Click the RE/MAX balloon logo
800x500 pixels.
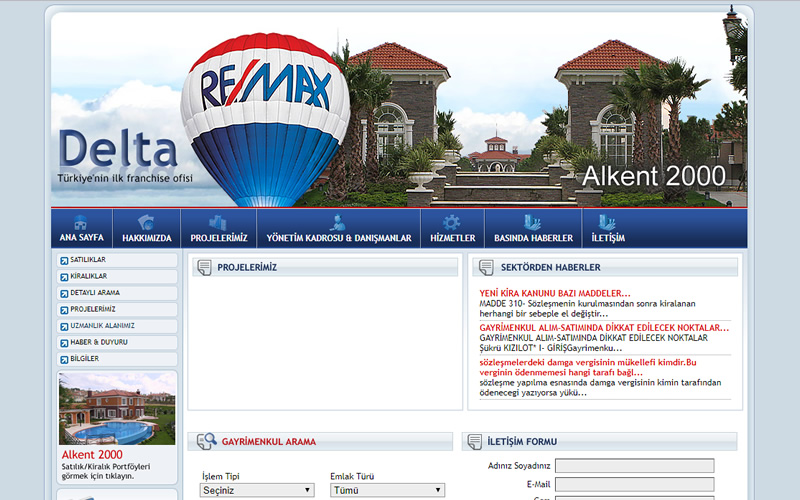click(265, 120)
